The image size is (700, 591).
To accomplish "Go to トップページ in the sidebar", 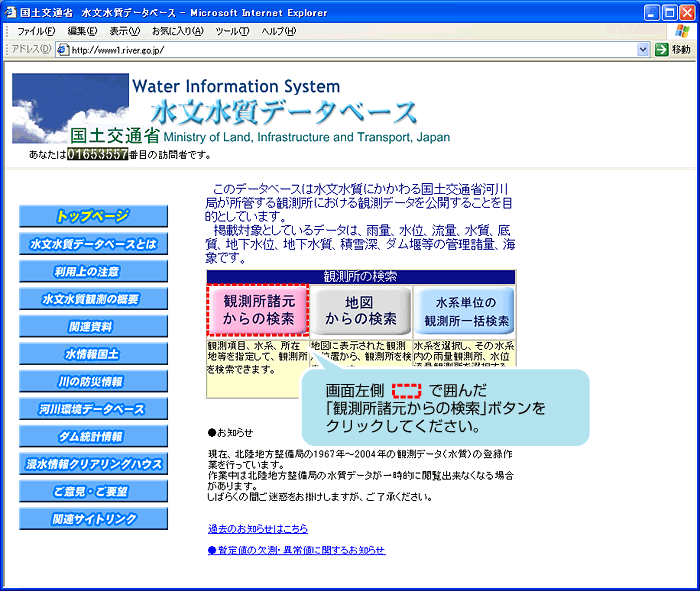I will (x=93, y=216).
